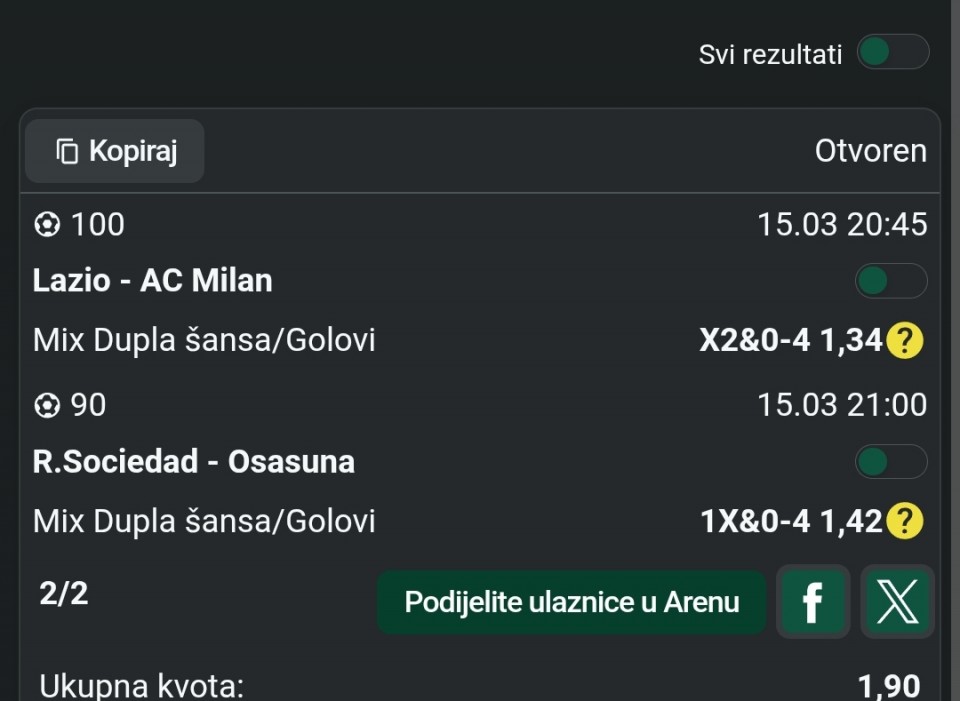Click the yellow help icon for 1X&0-4

click(x=905, y=522)
